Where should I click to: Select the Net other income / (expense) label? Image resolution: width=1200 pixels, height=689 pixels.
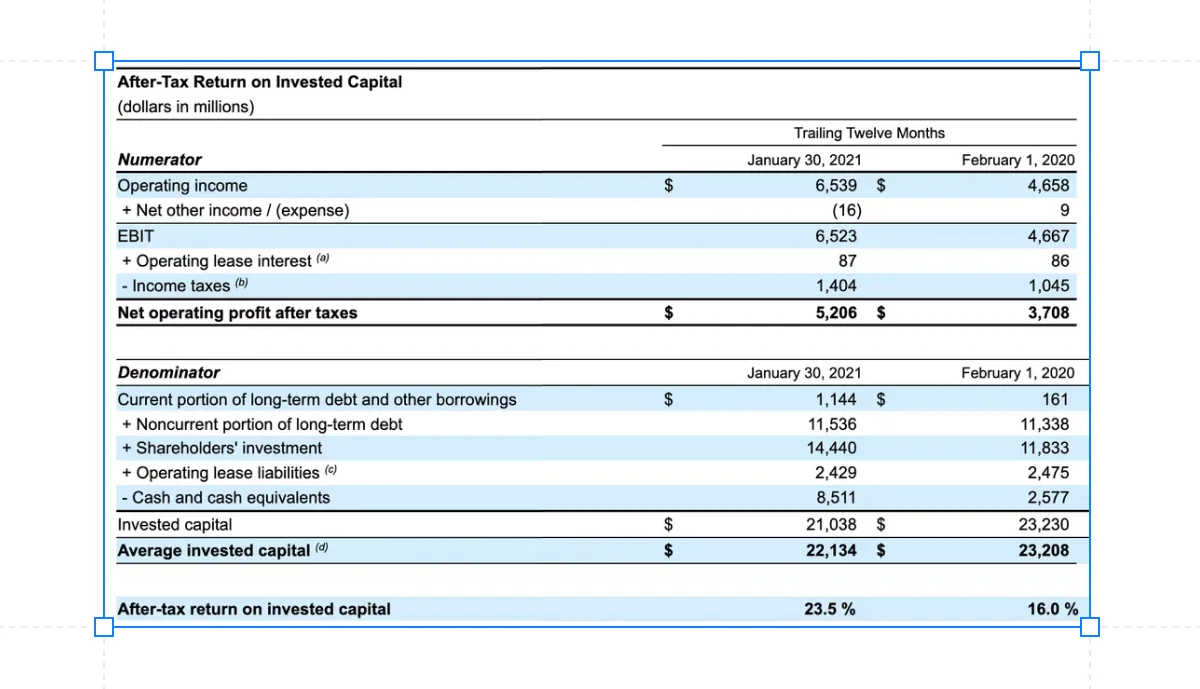point(236,210)
